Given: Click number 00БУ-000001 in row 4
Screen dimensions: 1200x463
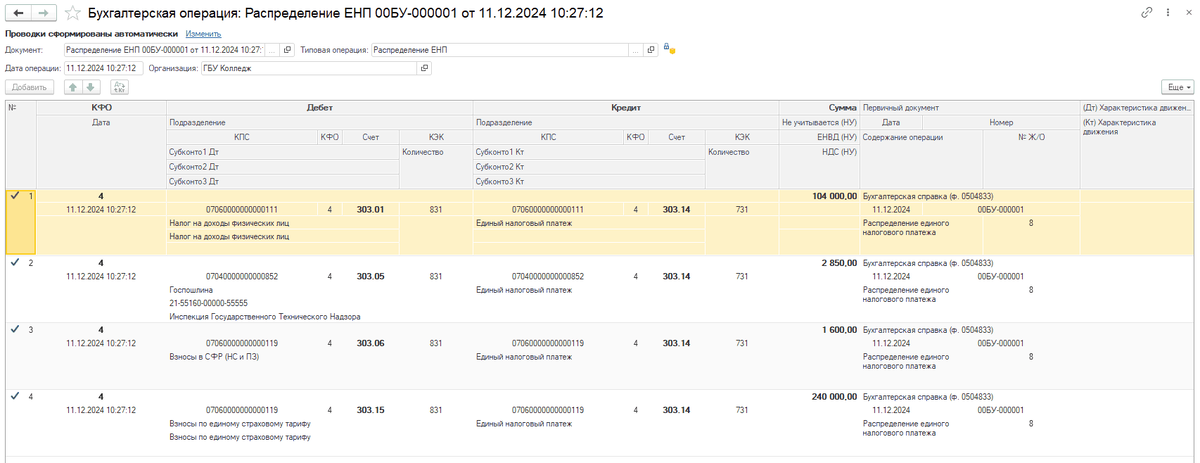Looking at the screenshot, I should click(1000, 409).
